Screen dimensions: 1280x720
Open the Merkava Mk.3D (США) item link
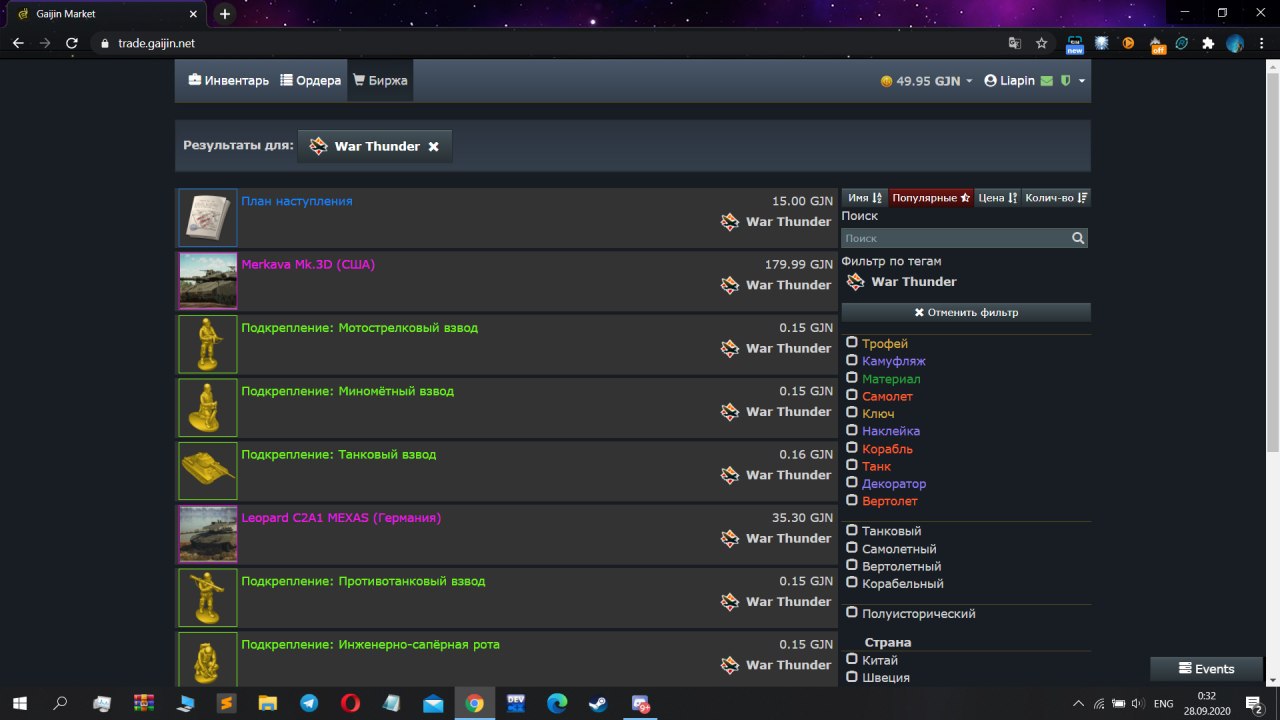308,264
